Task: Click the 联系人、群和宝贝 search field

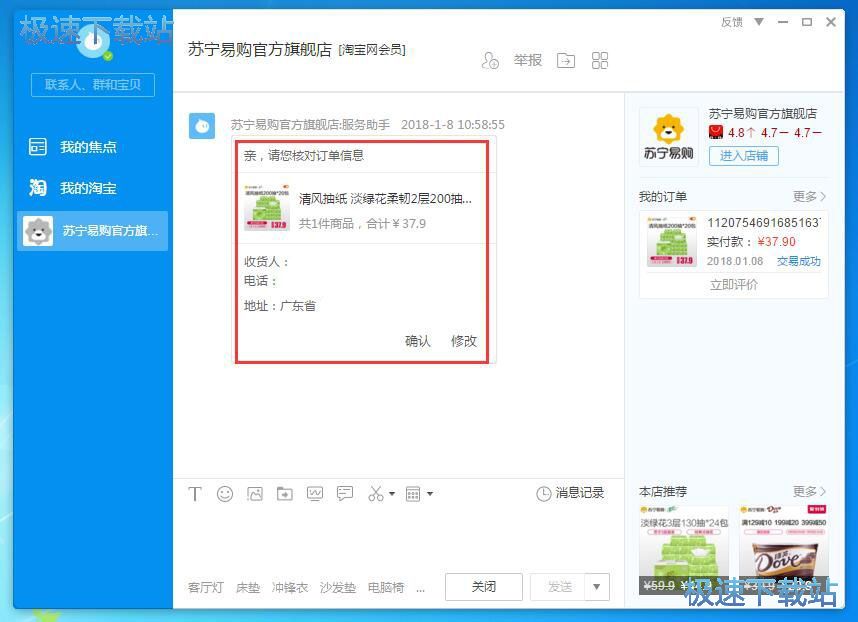Action: point(92,85)
